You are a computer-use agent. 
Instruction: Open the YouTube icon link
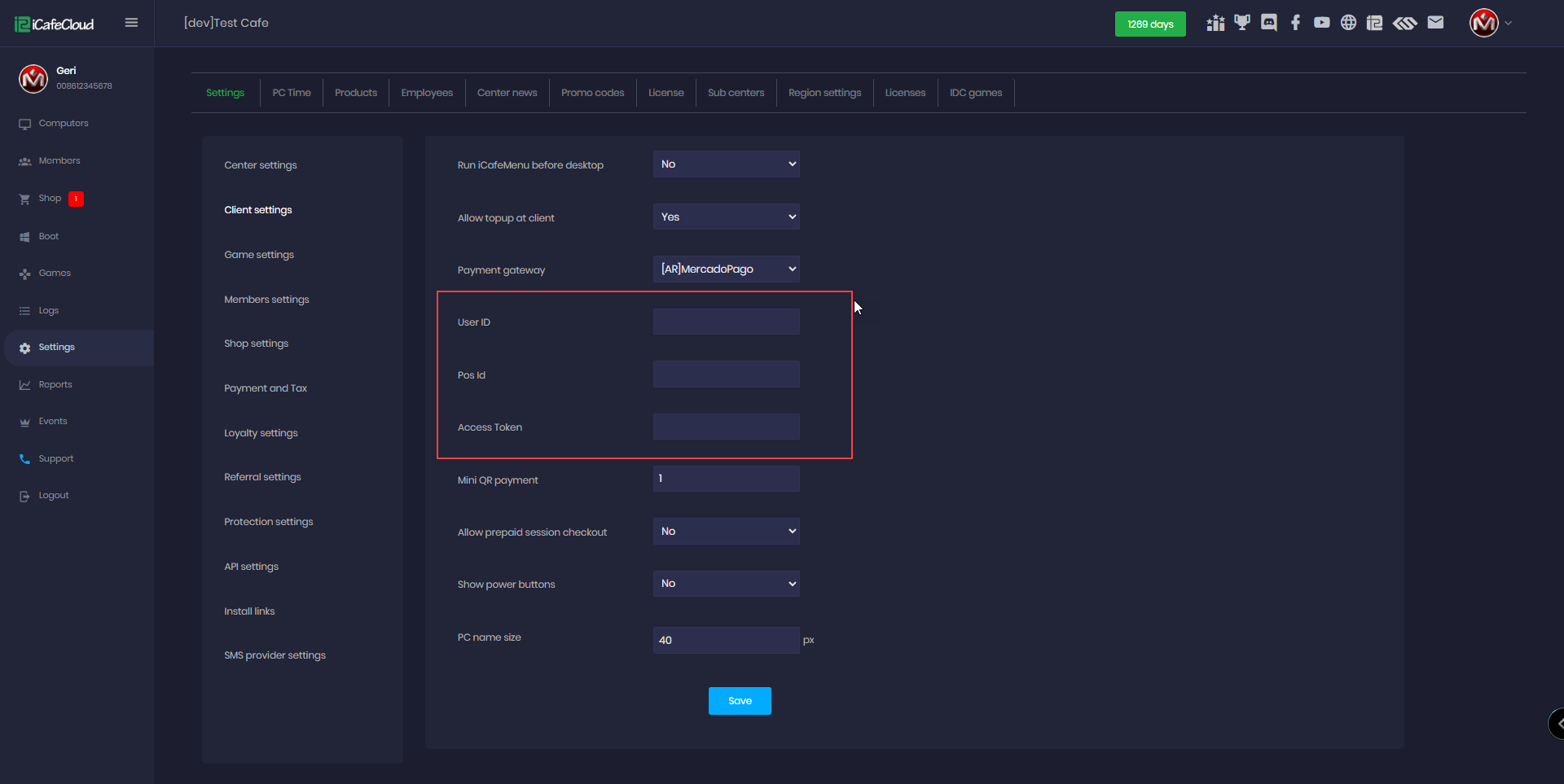[x=1321, y=23]
